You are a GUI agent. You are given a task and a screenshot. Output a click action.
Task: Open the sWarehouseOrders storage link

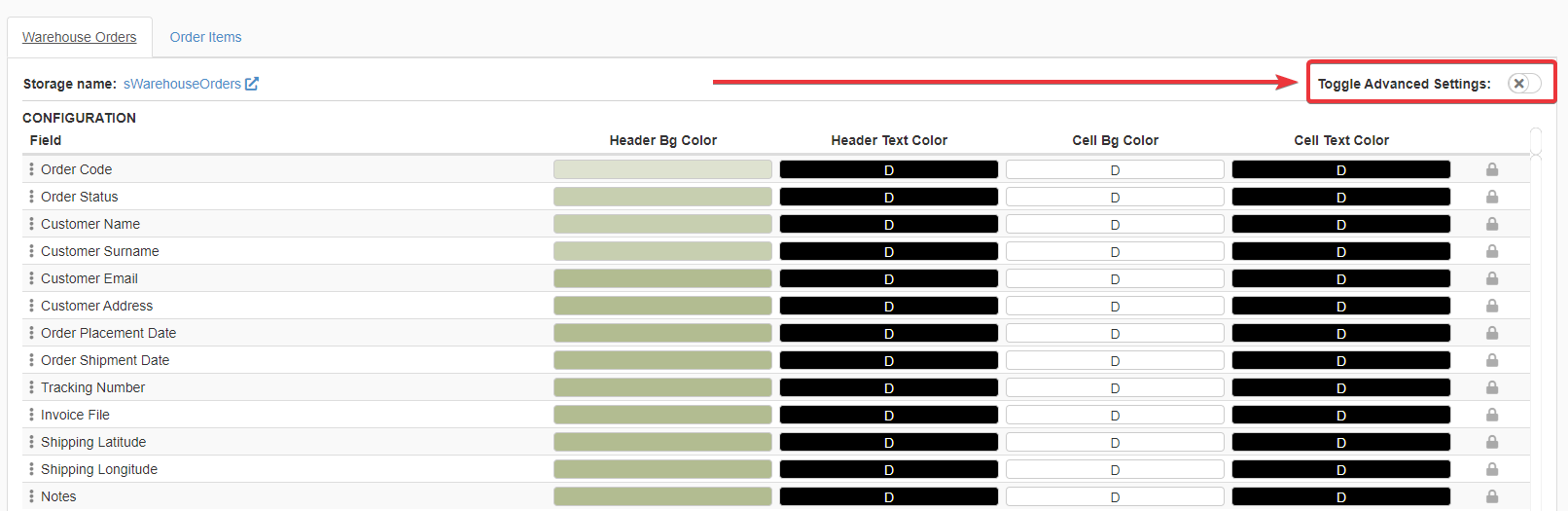pos(182,84)
